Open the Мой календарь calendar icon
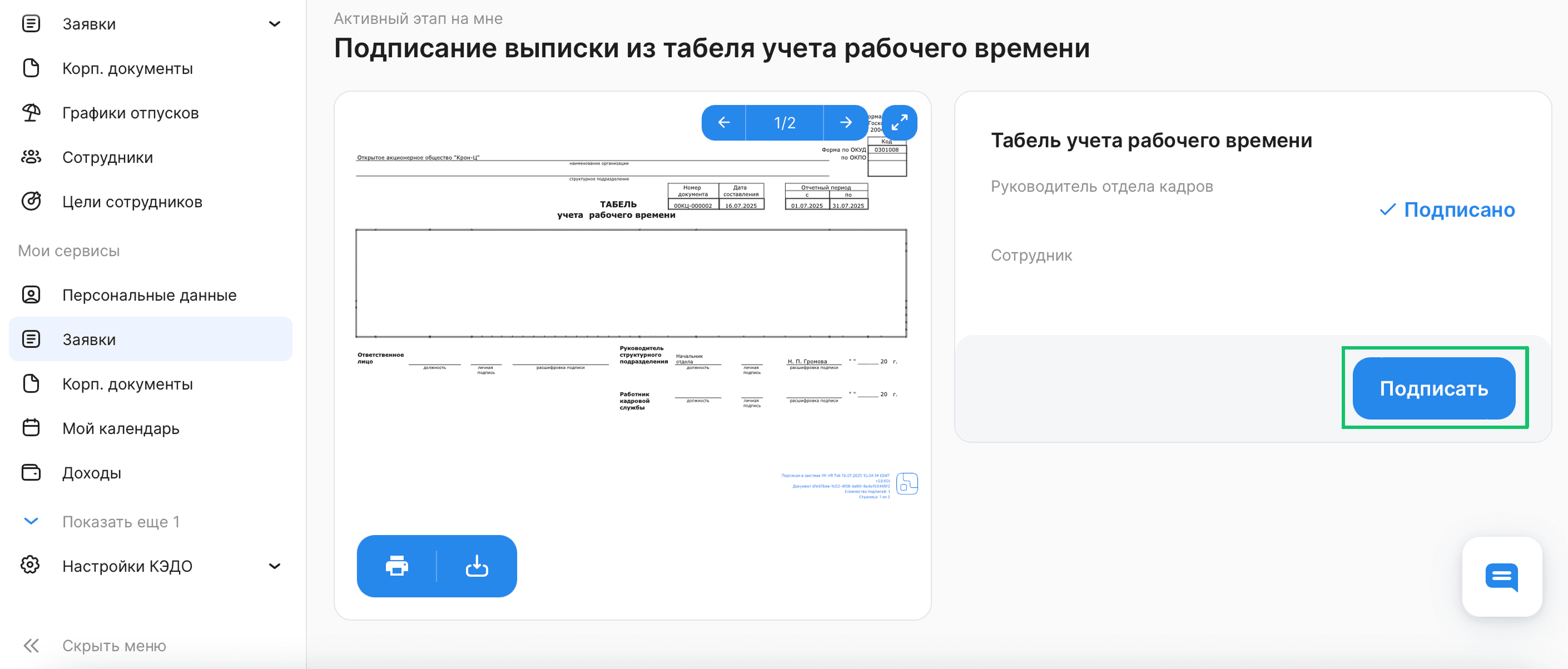The height and width of the screenshot is (669, 1568). (x=31, y=428)
